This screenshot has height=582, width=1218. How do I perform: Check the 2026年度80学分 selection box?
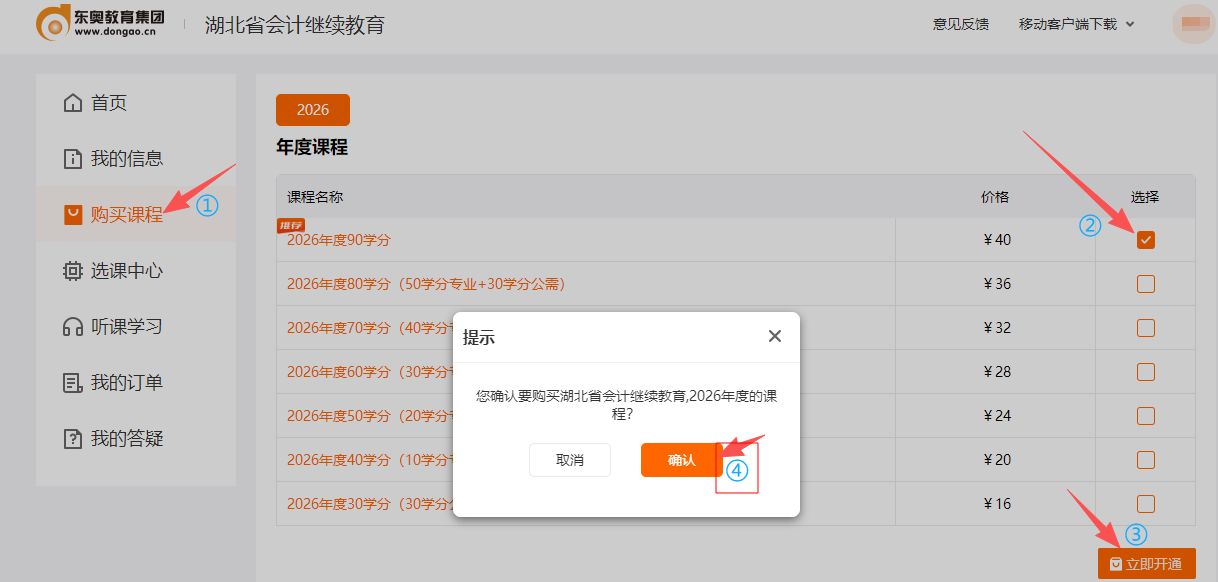(1144, 283)
